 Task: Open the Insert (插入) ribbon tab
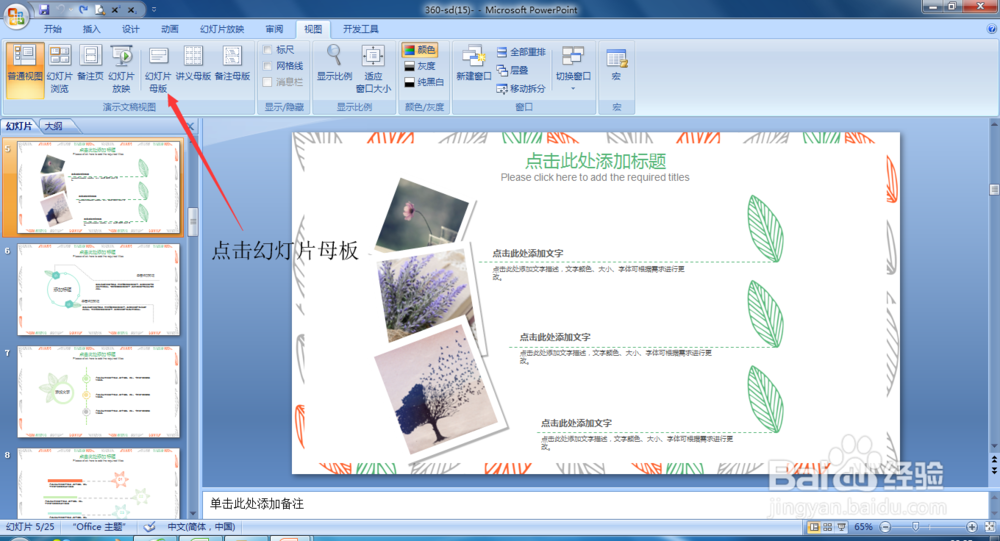pyautogui.click(x=92, y=29)
